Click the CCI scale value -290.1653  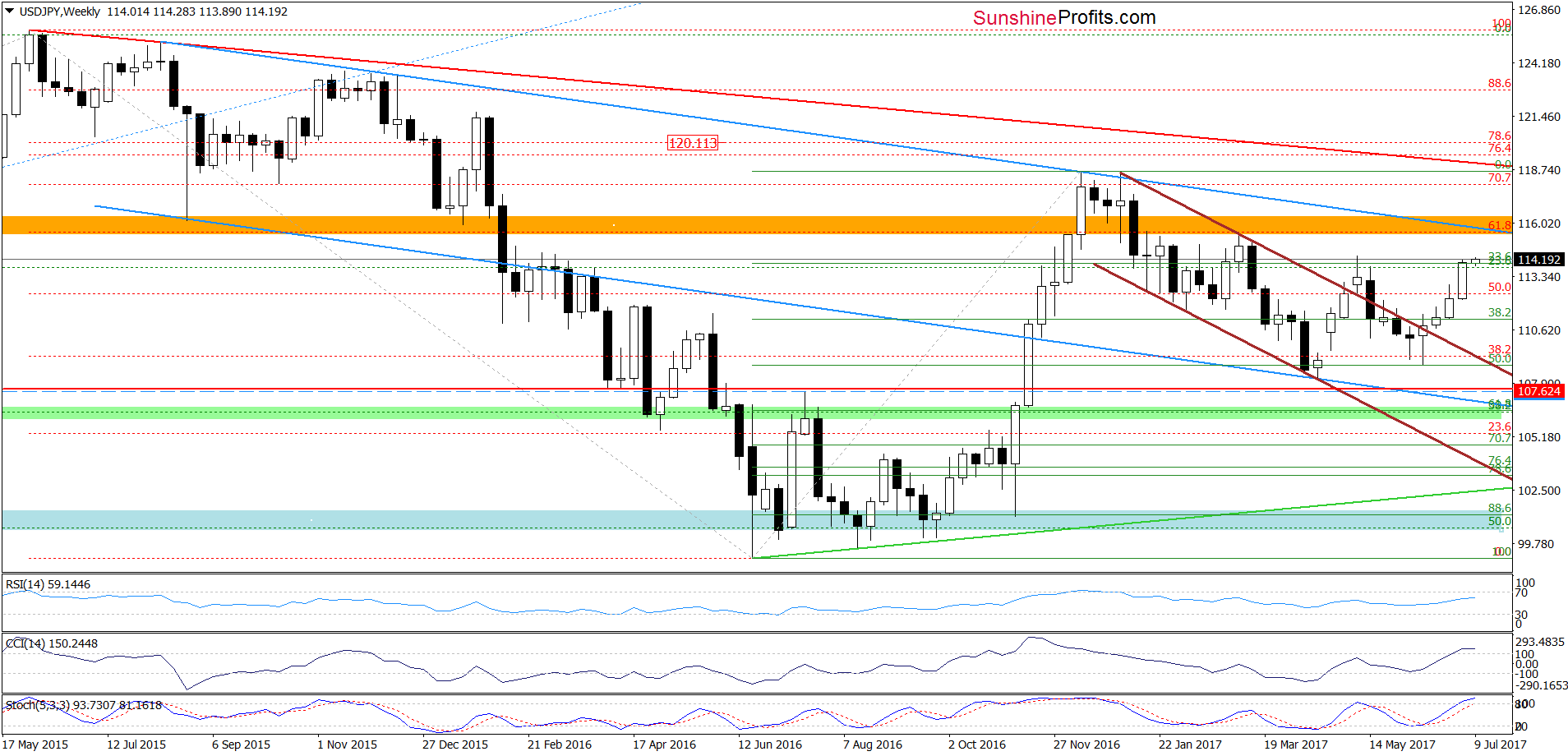click(1542, 685)
